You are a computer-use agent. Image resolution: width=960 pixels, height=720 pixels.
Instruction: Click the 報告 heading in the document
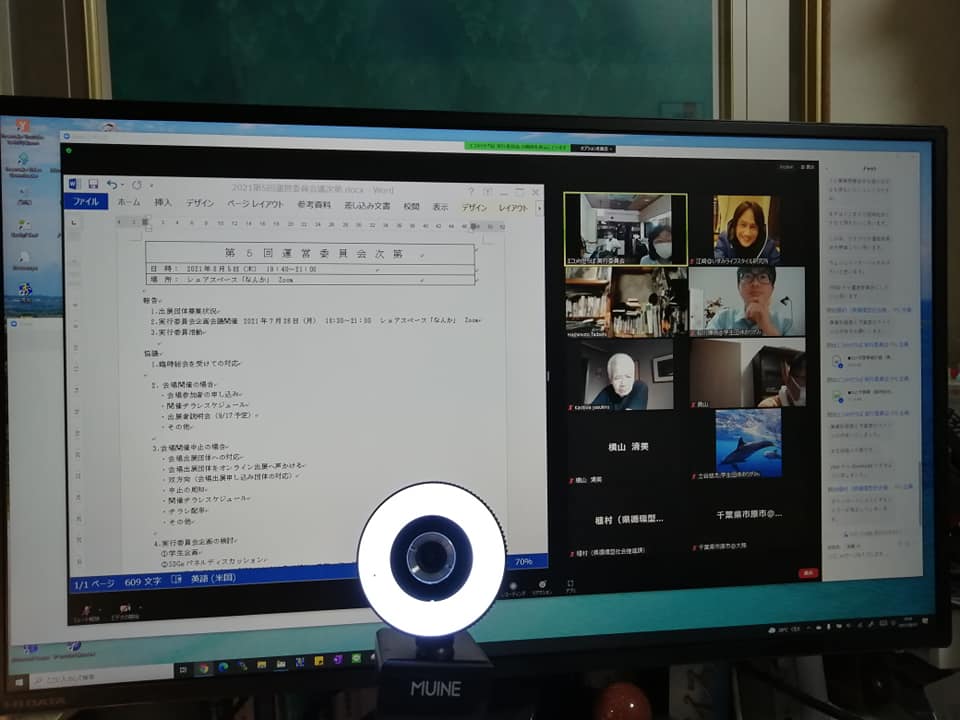(x=151, y=301)
